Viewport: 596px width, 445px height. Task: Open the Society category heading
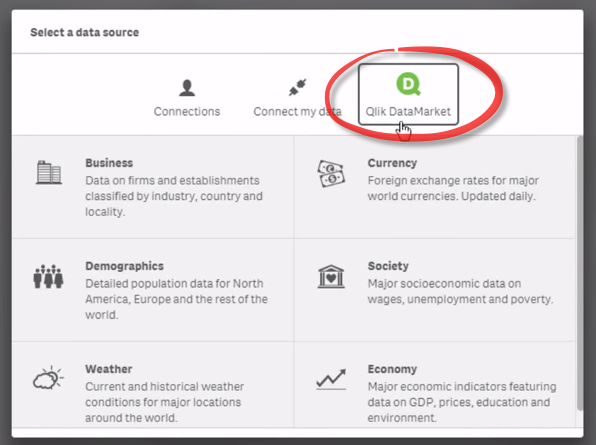[x=388, y=266]
